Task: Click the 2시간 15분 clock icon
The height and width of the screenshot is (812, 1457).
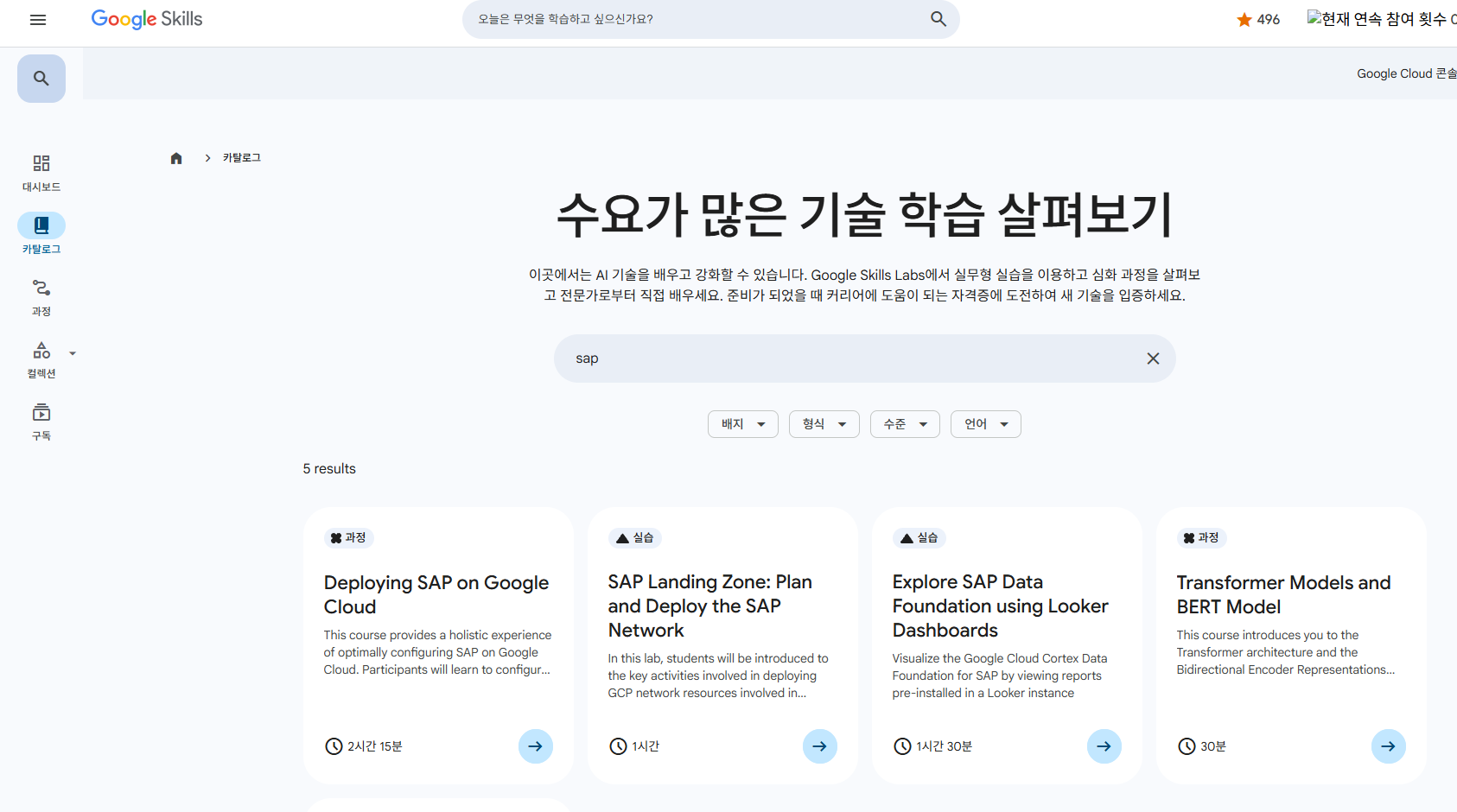Action: (334, 746)
